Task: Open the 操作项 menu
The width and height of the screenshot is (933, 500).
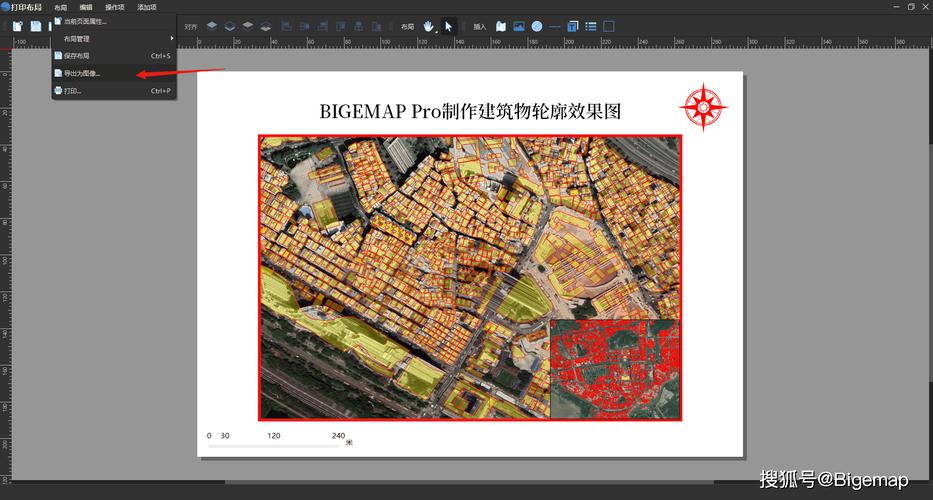Action: (115, 7)
